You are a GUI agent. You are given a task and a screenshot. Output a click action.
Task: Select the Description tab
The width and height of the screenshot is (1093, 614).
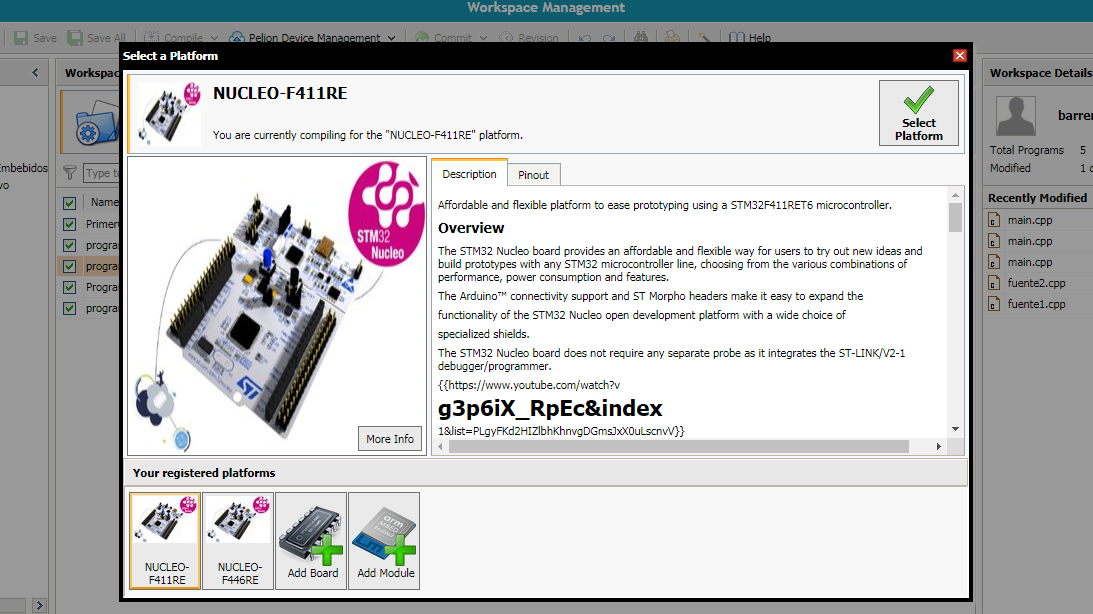pyautogui.click(x=469, y=174)
